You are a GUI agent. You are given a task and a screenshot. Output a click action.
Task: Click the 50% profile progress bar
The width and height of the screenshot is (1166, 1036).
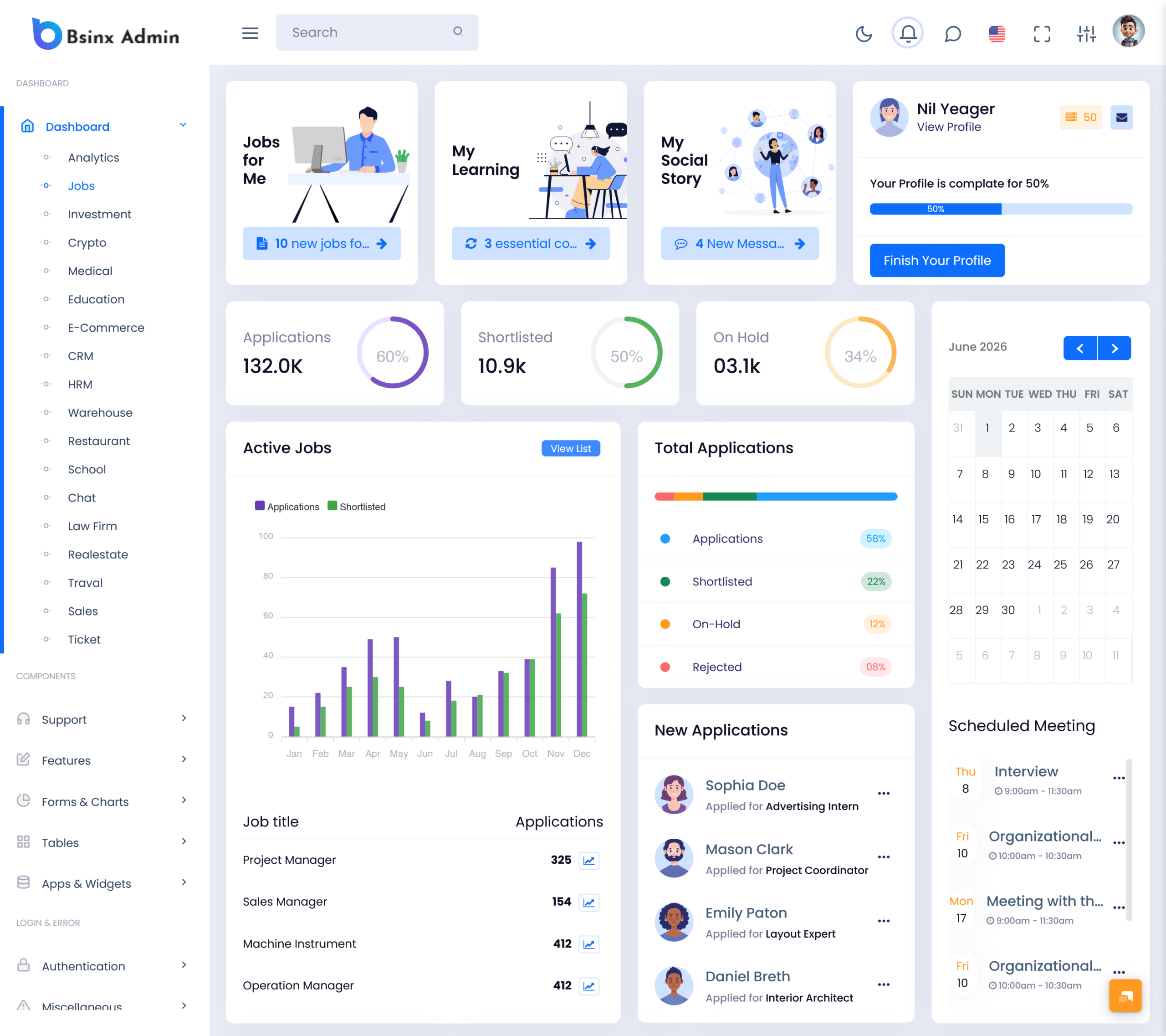click(x=1001, y=210)
